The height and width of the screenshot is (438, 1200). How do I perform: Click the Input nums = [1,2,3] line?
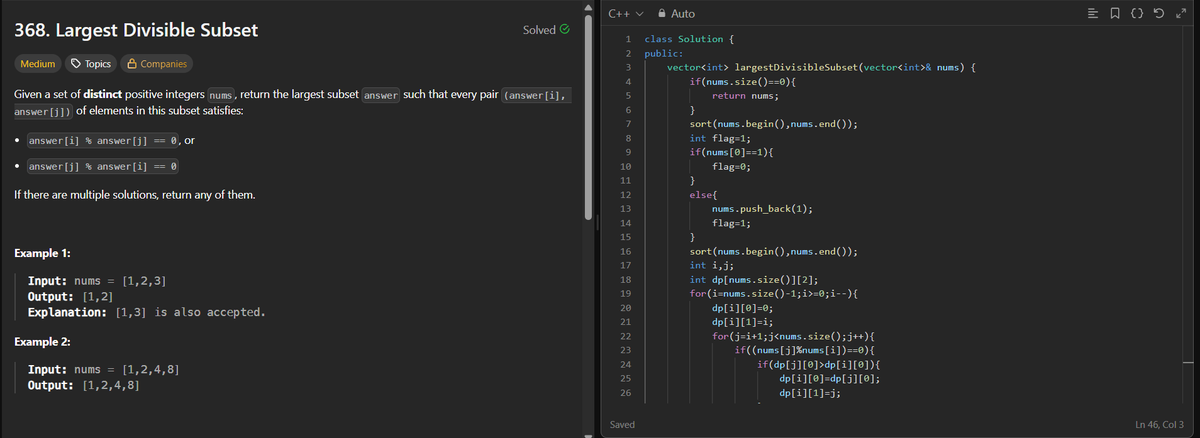(x=97, y=283)
